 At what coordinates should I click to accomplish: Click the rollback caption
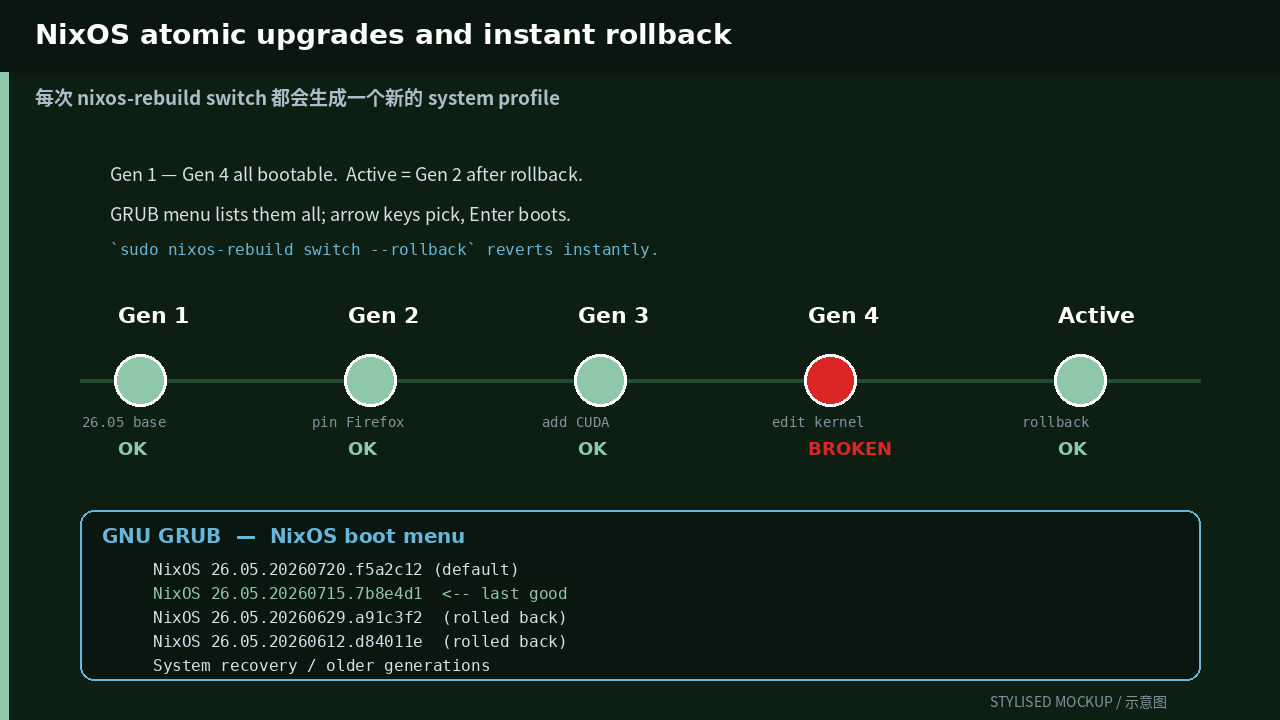click(x=1056, y=422)
